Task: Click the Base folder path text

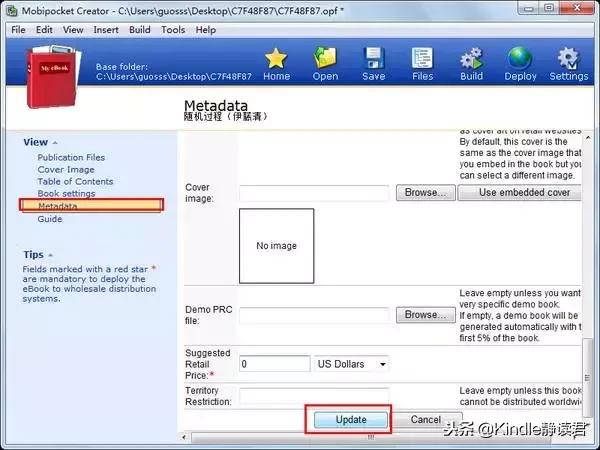Action: pyautogui.click(x=173, y=77)
